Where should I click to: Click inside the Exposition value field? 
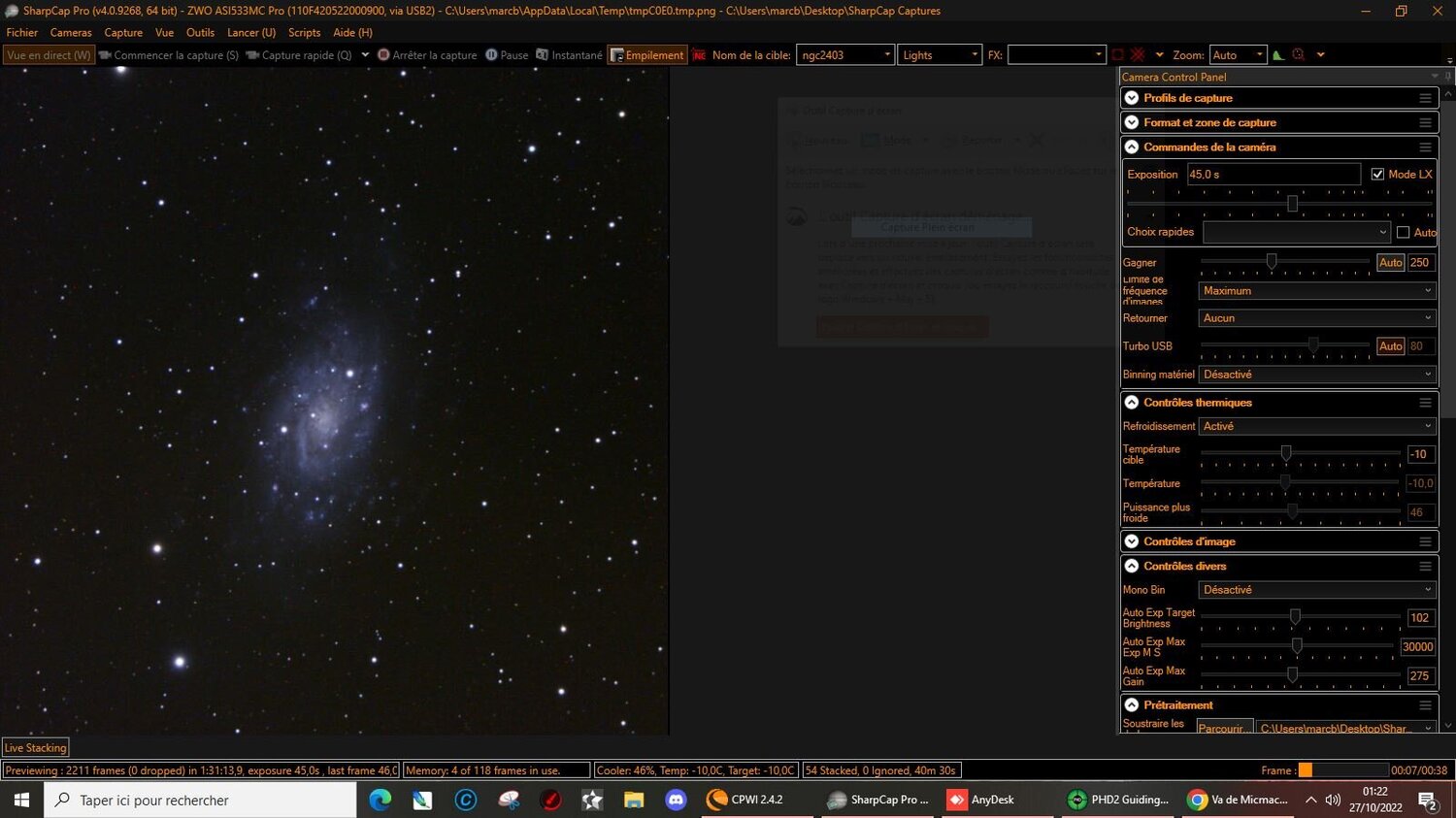tap(1272, 174)
